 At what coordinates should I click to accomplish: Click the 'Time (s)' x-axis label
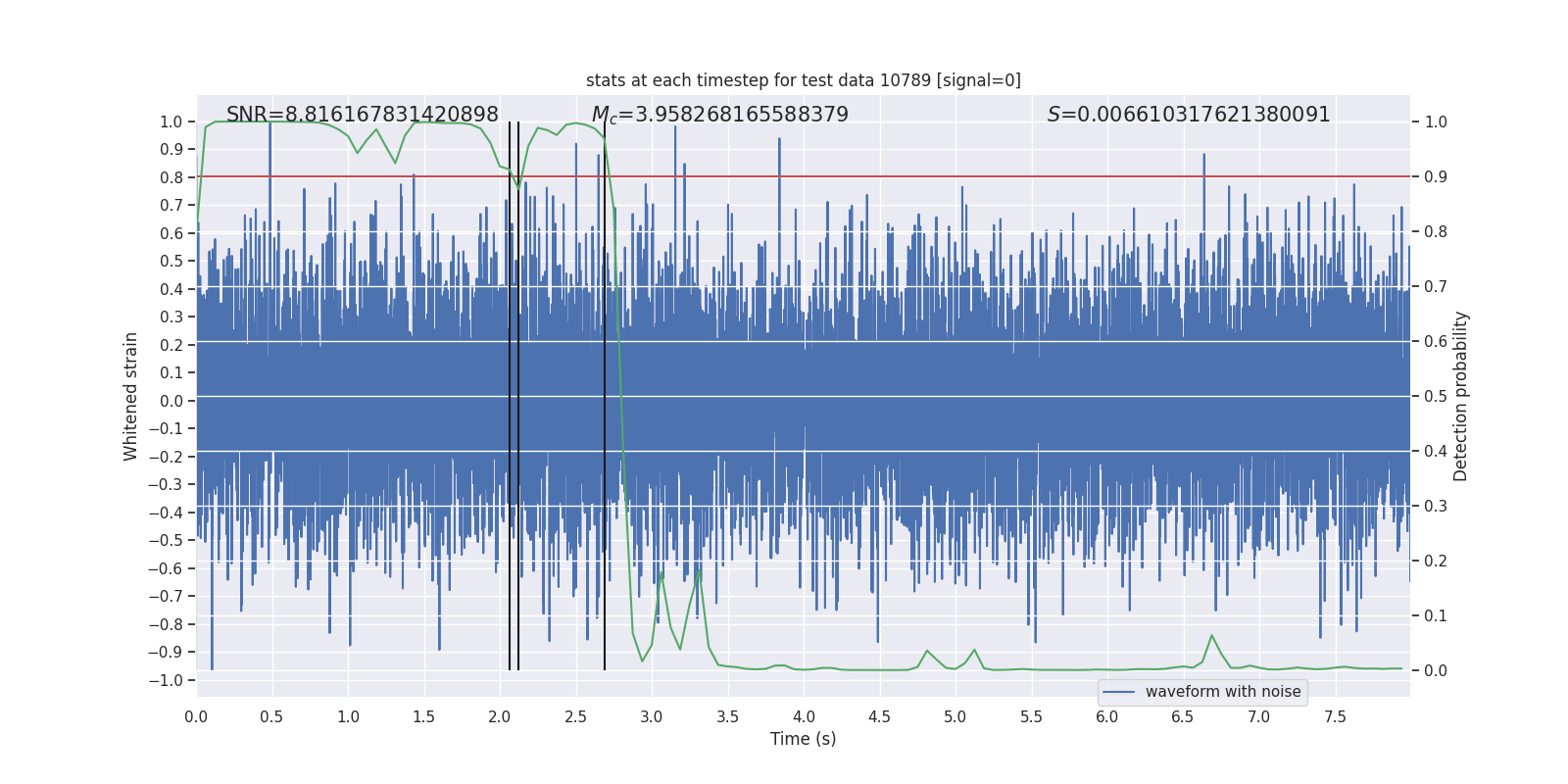pos(804,739)
